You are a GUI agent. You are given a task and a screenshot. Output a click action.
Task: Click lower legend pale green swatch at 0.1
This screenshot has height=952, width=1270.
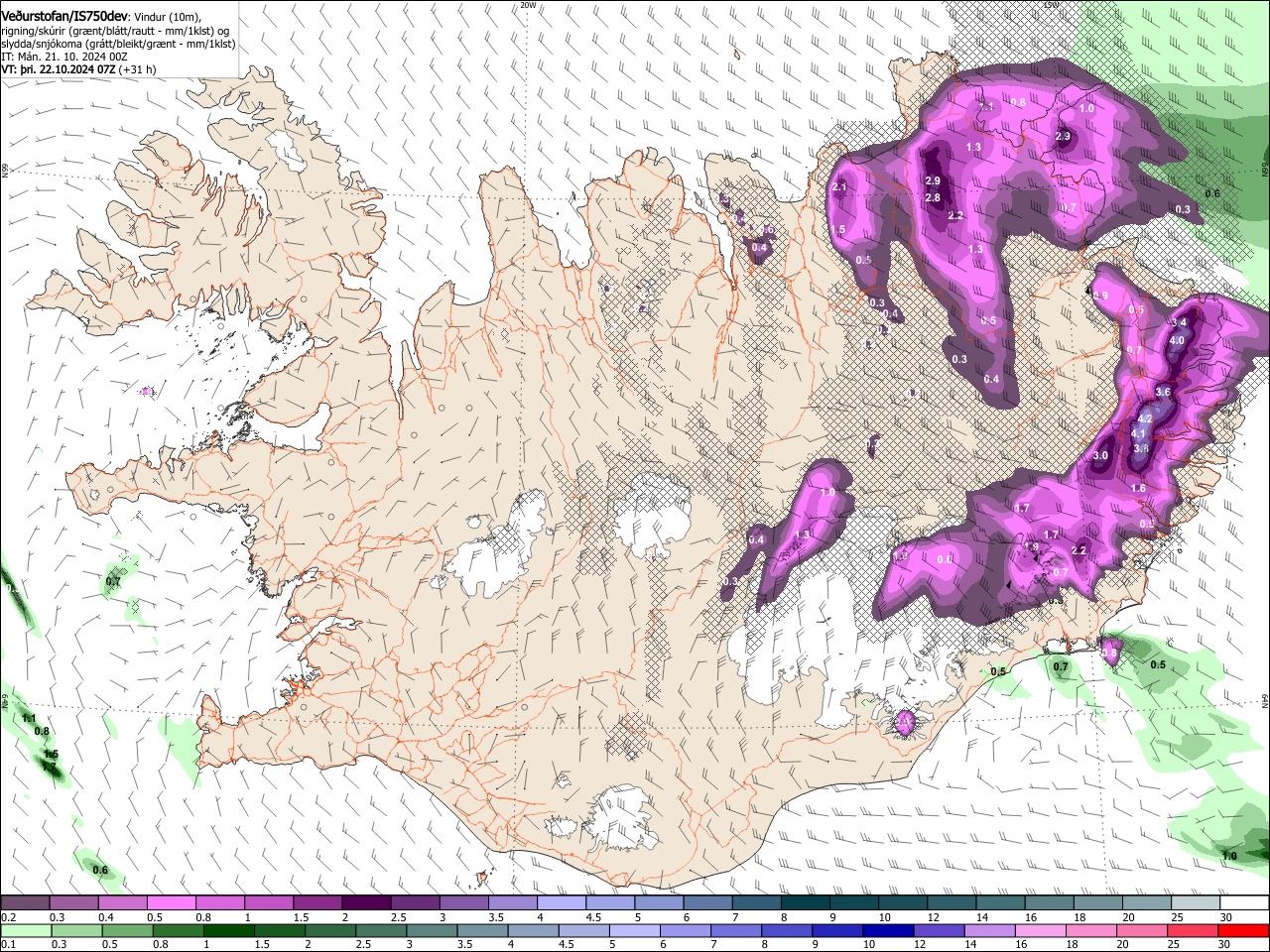26,930
